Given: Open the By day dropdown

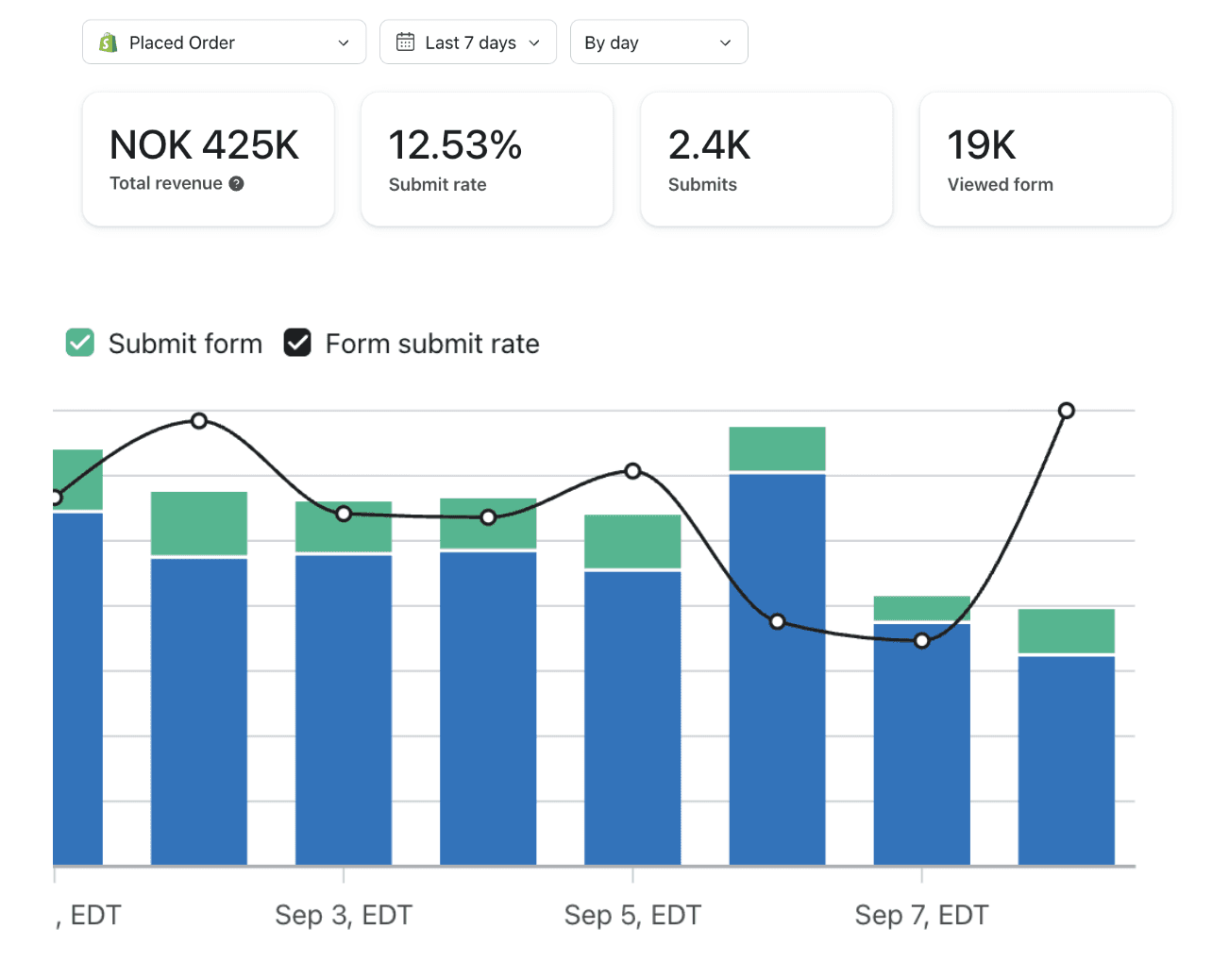Looking at the screenshot, I should point(659,42).
